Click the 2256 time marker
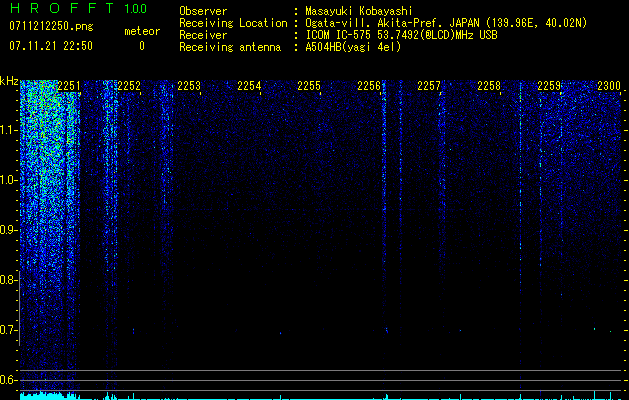Image resolution: width=629 pixels, height=400 pixels. pyautogui.click(x=369, y=86)
